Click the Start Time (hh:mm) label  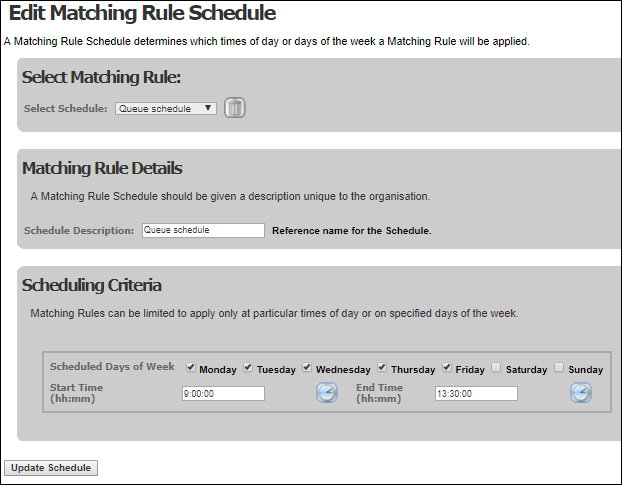click(x=77, y=393)
